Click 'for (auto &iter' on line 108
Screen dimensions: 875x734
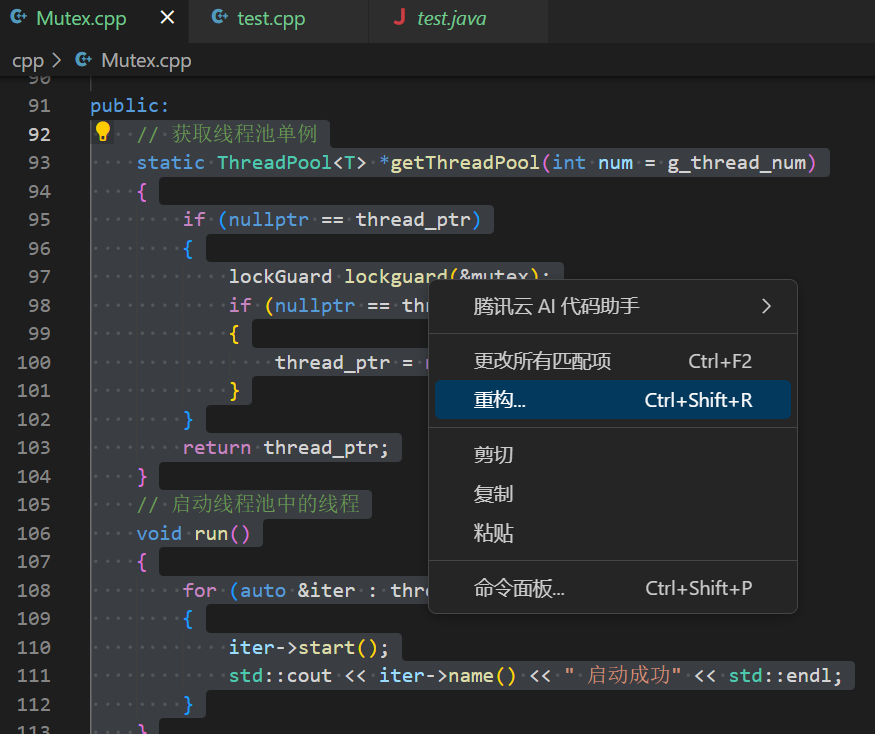(x=269, y=591)
